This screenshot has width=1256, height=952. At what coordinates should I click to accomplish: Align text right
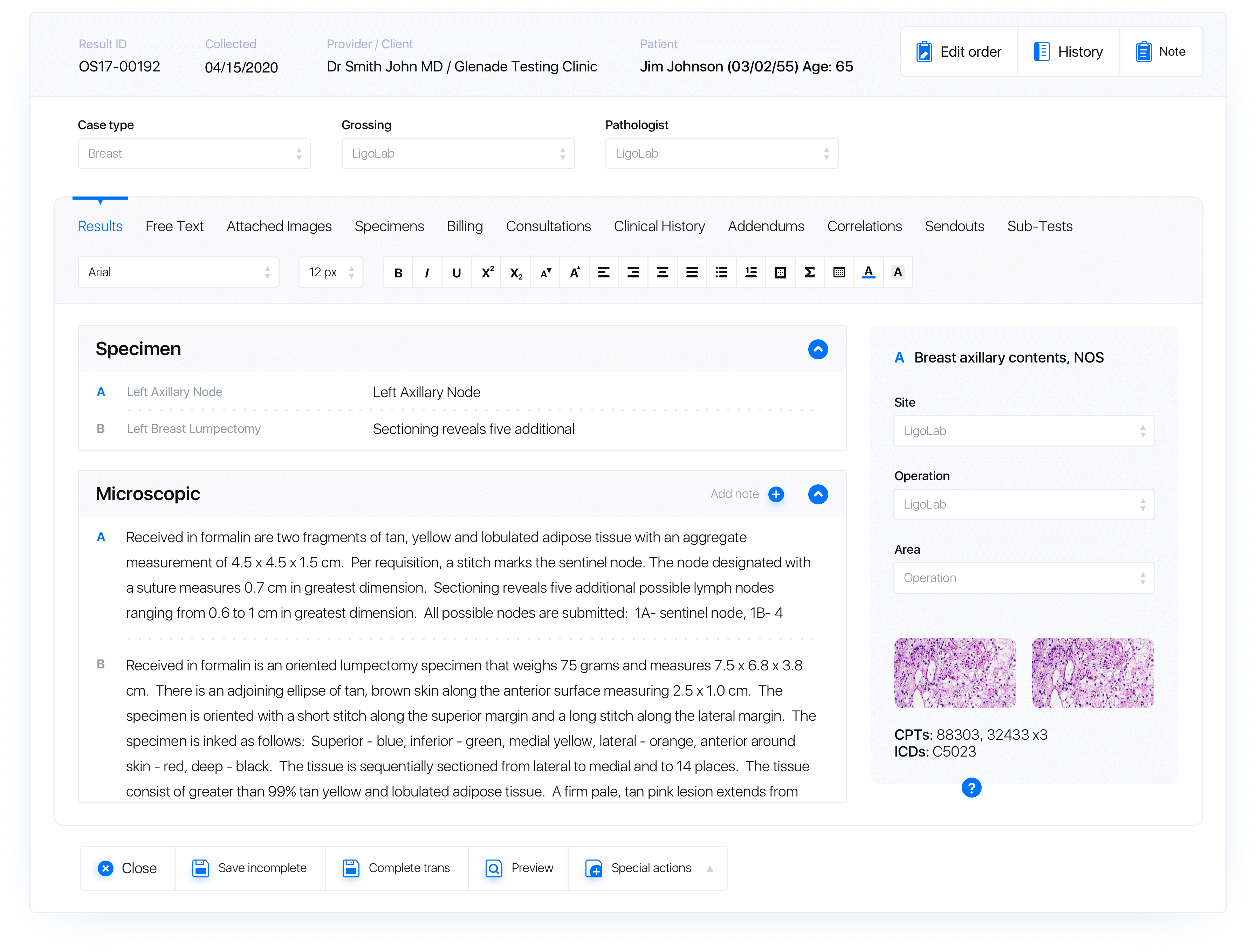point(634,273)
